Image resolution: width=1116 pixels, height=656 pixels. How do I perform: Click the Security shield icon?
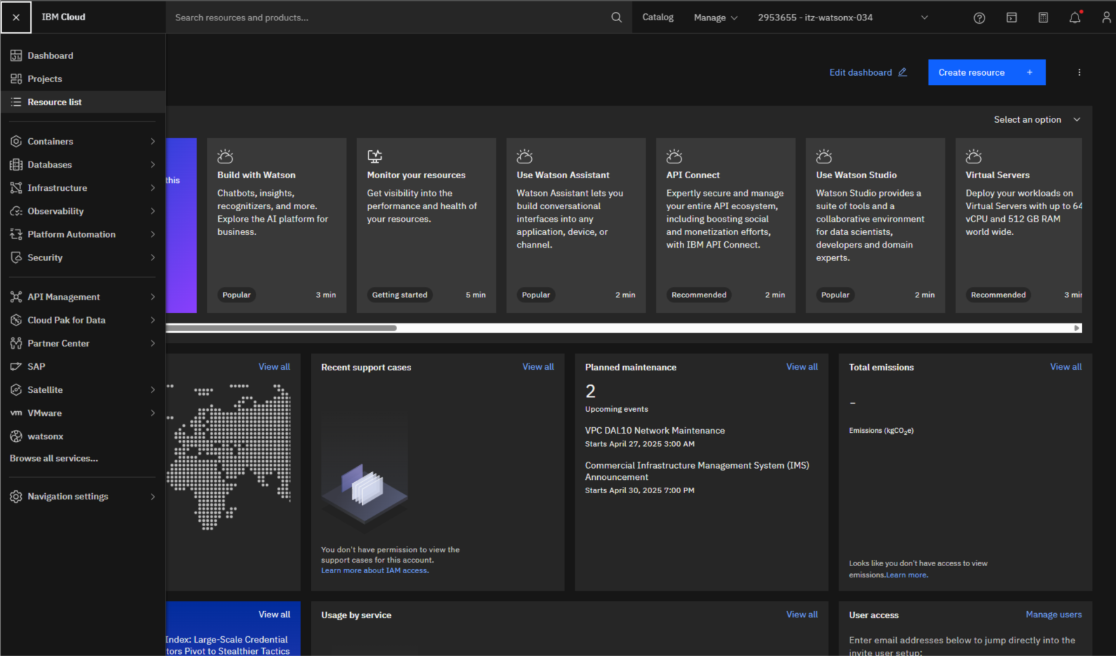16,258
